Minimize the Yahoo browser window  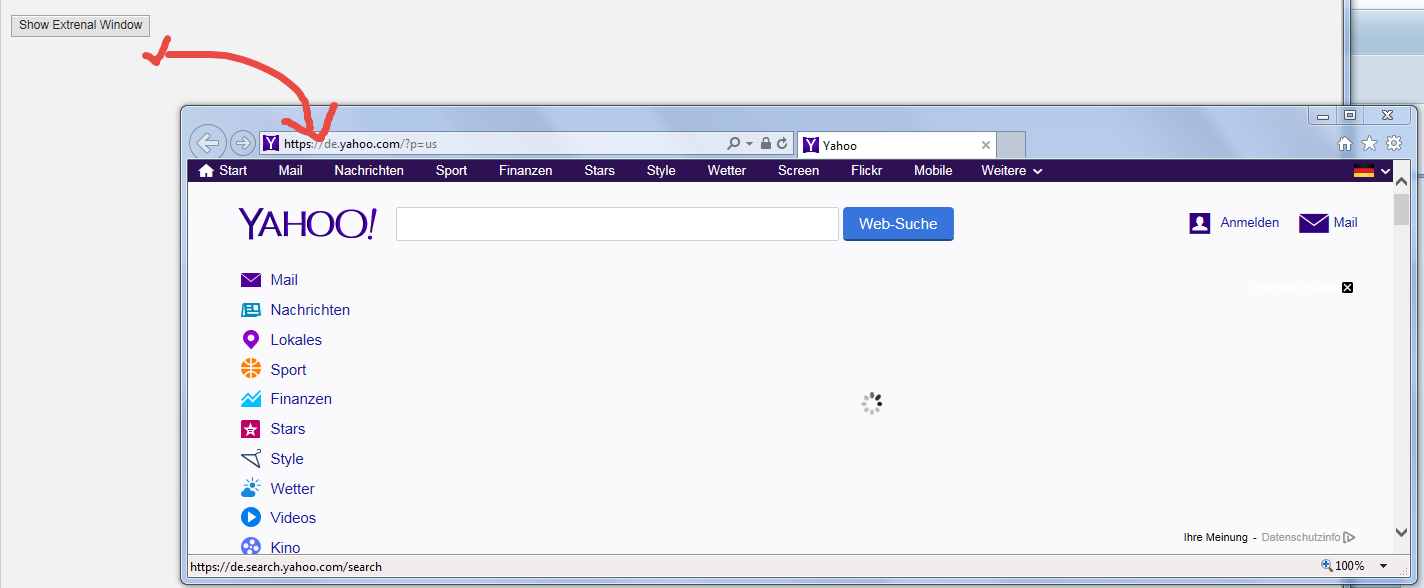(1323, 116)
